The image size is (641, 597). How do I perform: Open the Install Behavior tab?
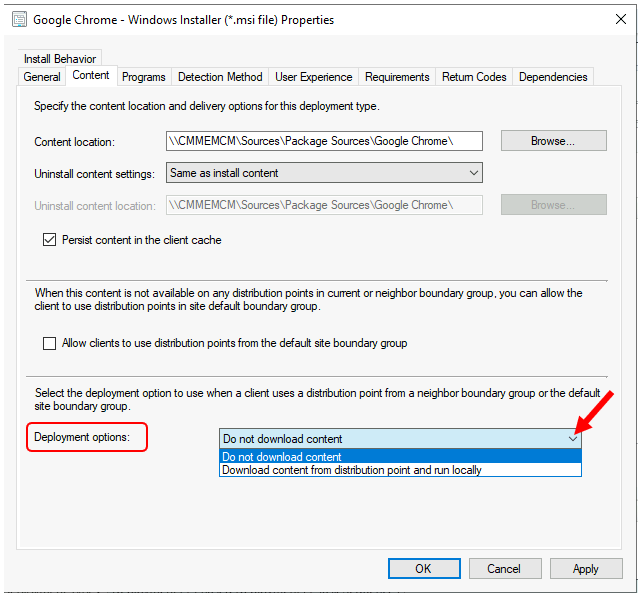pos(60,59)
